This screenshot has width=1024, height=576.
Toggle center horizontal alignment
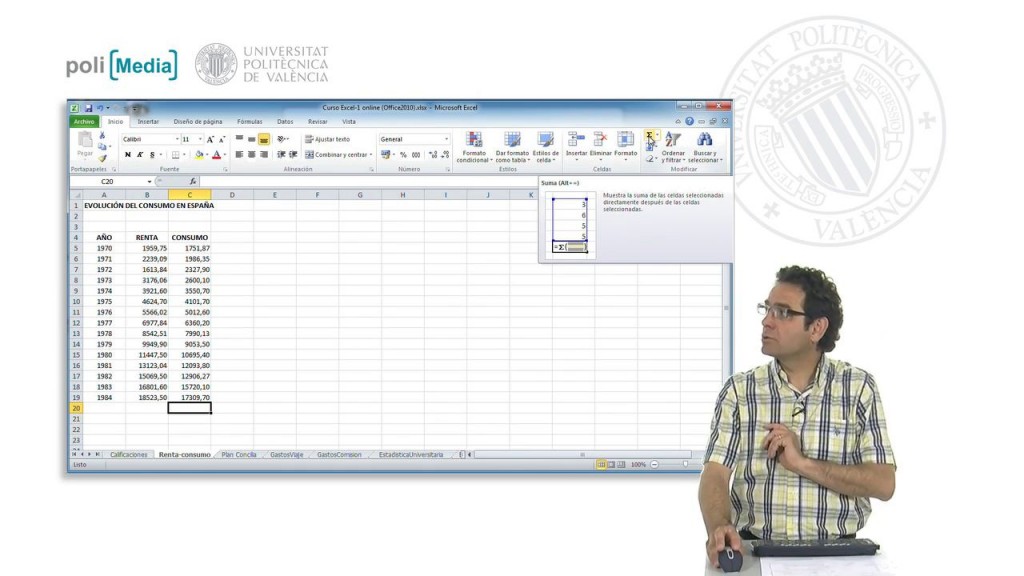pyautogui.click(x=251, y=155)
